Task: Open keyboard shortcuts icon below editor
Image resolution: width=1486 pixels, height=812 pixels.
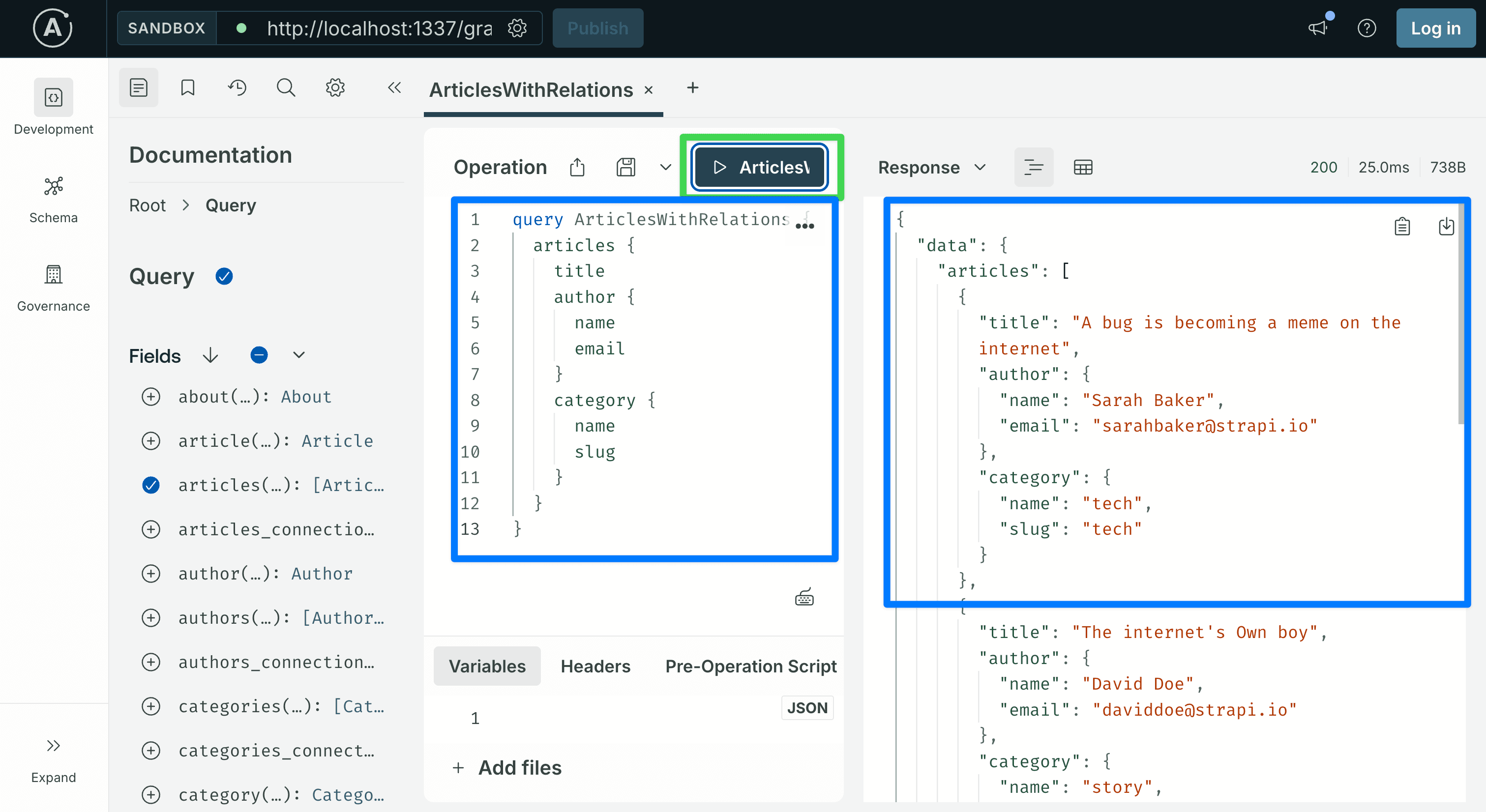Action: click(804, 598)
